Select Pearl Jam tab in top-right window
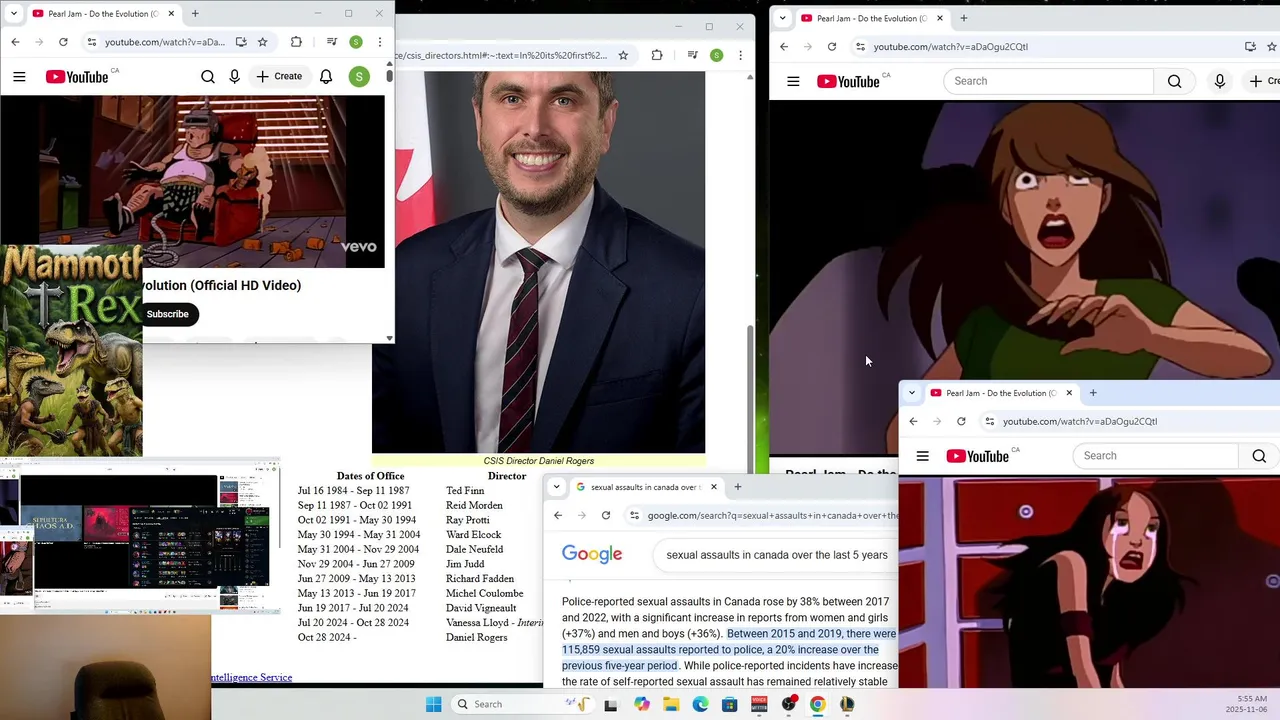This screenshot has height=720, width=1280. pyautogui.click(x=871, y=18)
